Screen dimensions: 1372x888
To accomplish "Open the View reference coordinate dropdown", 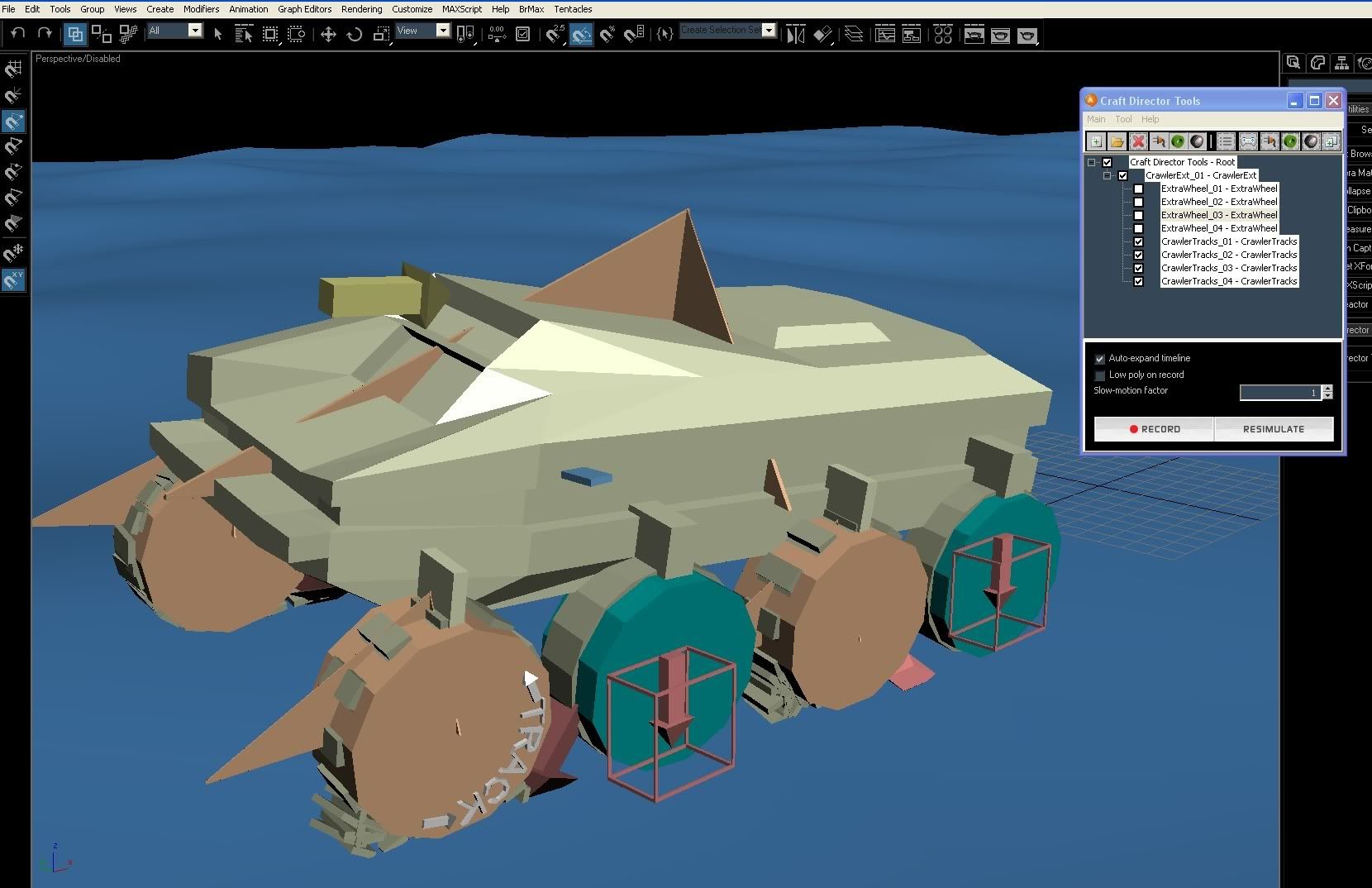I will tap(443, 31).
